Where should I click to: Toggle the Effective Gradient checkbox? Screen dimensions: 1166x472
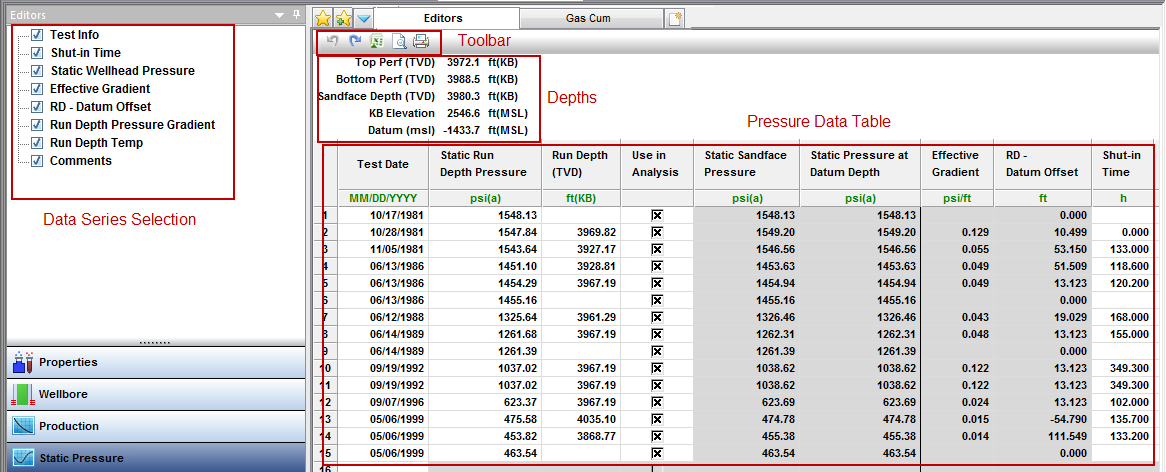pyautogui.click(x=37, y=89)
